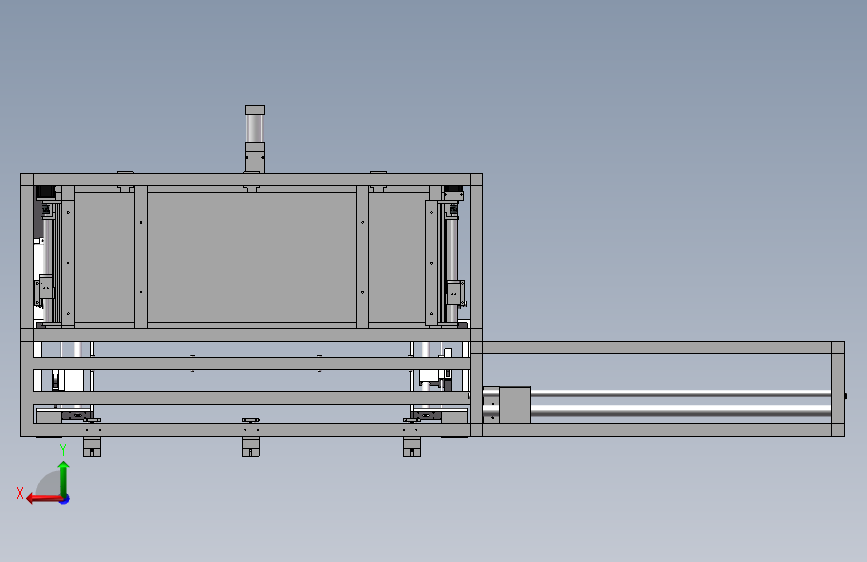Select the large central panel of the frame
This screenshot has height=562, width=867.
point(252,257)
